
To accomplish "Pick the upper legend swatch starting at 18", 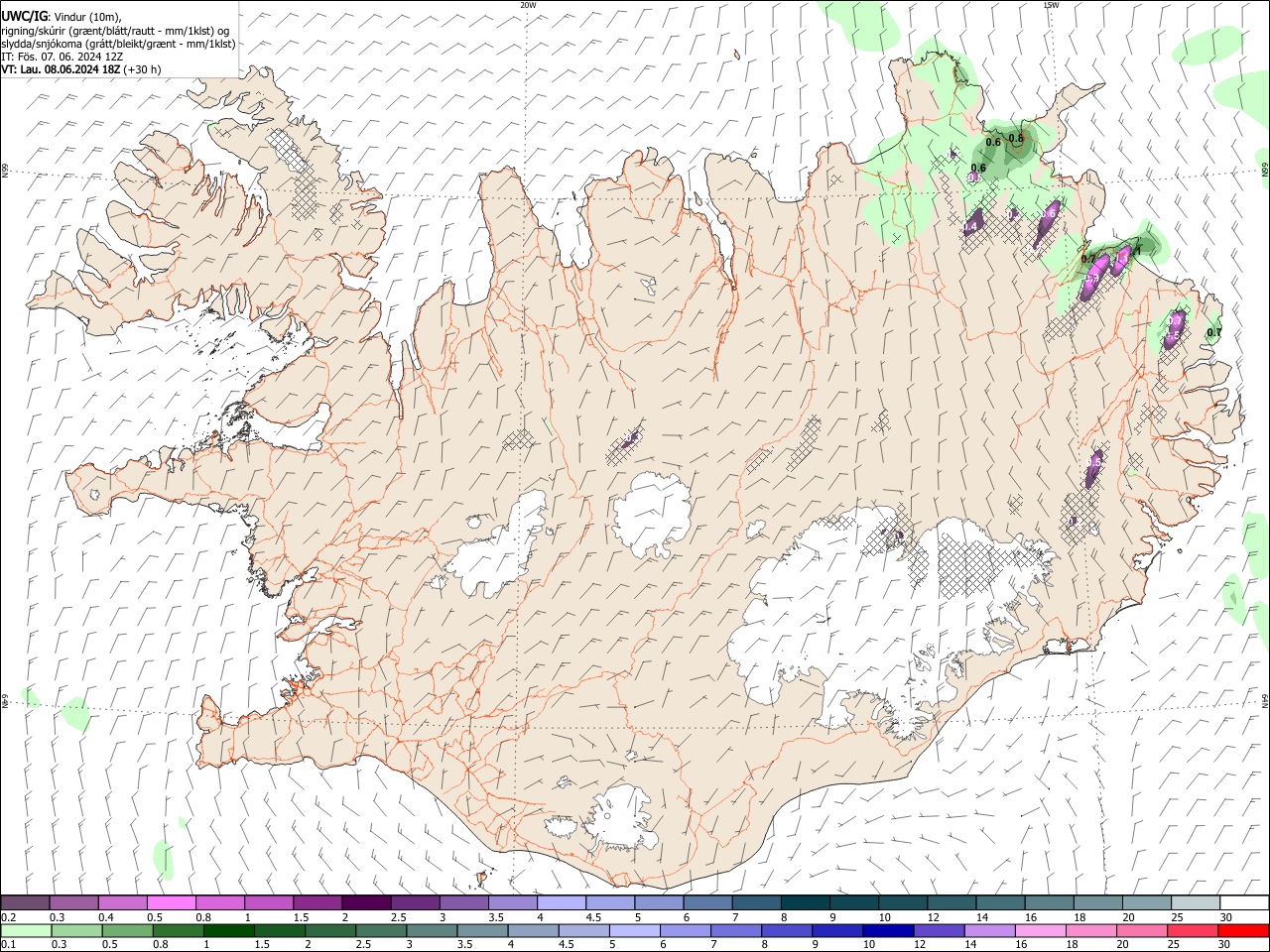I will [x=1096, y=903].
